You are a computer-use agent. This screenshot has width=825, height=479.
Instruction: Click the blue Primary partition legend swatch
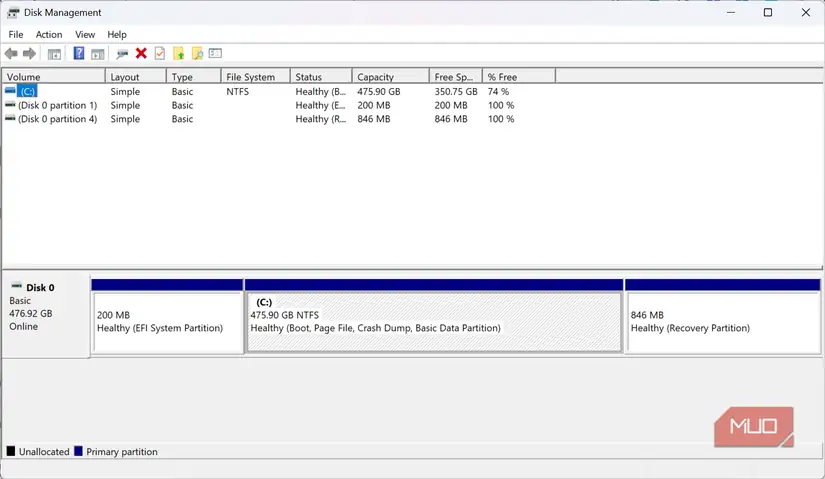tap(78, 451)
